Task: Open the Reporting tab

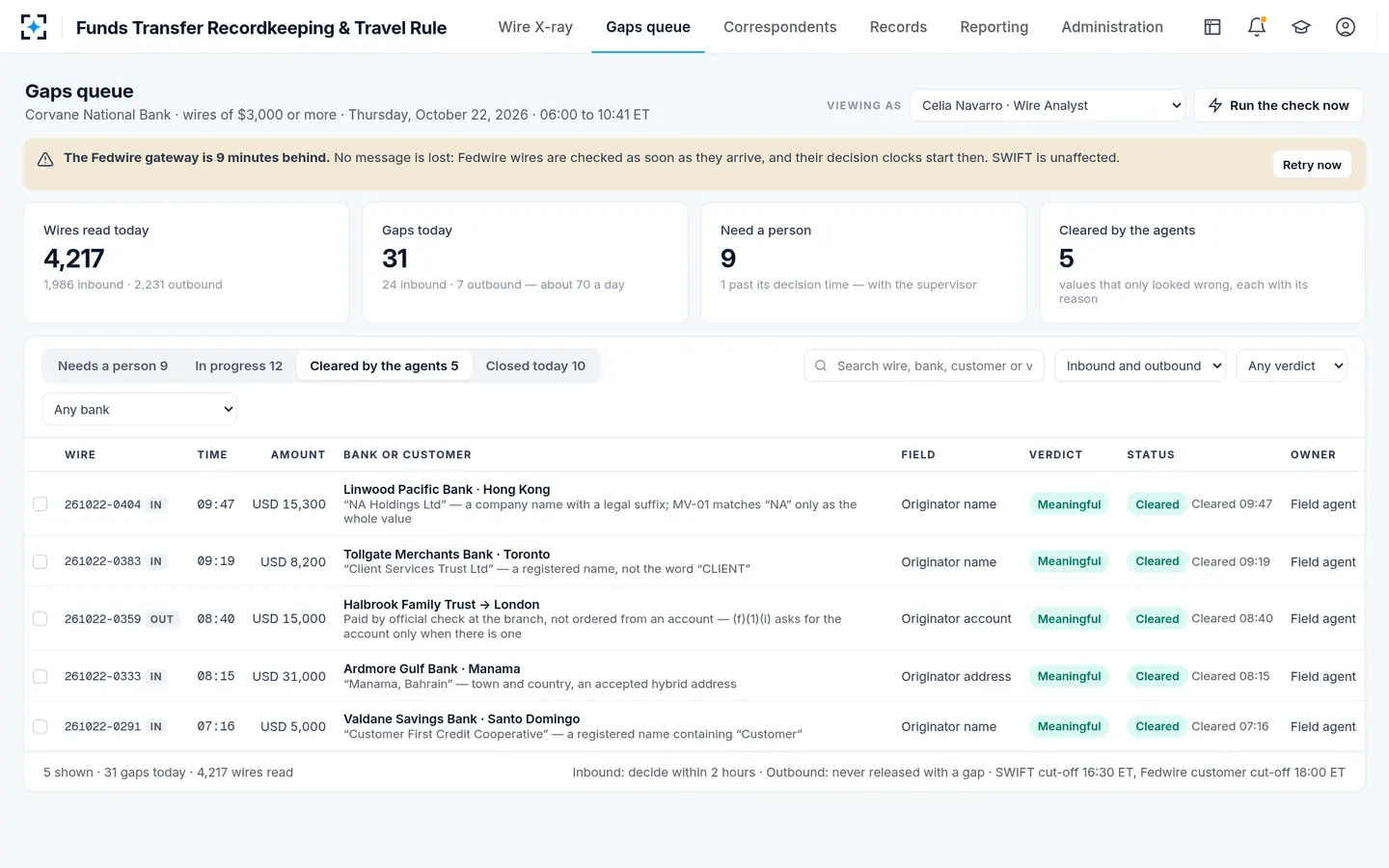Action: [x=994, y=27]
